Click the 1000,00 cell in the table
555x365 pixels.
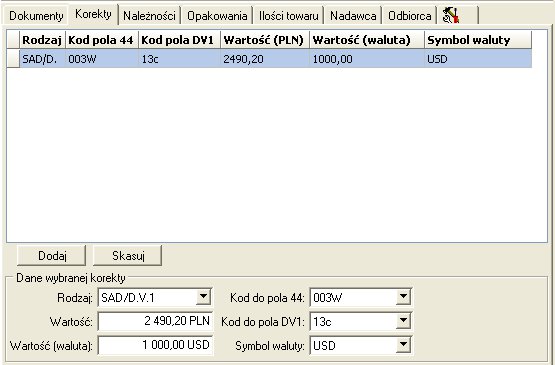pyautogui.click(x=367, y=59)
